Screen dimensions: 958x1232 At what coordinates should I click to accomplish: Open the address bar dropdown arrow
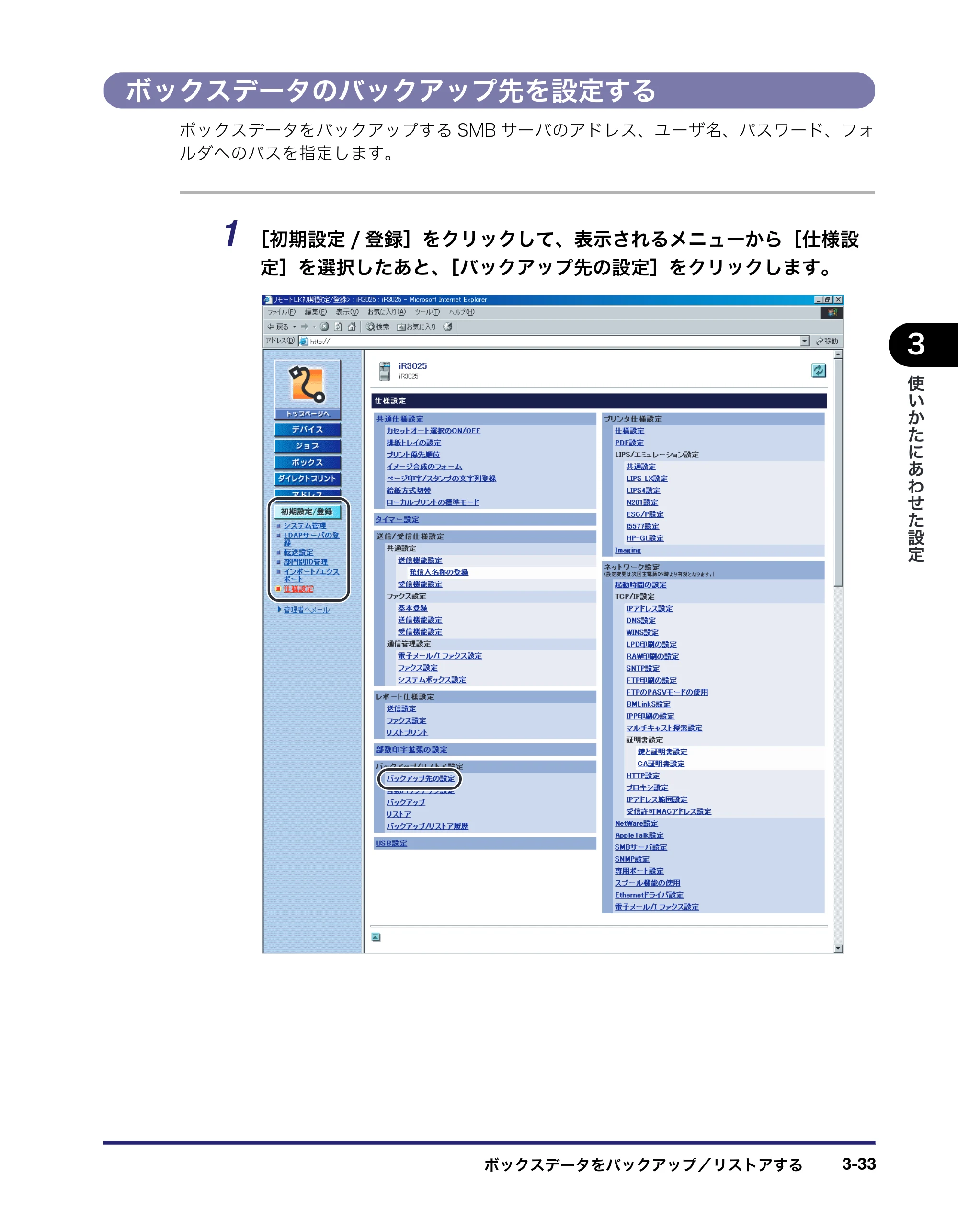(x=805, y=341)
